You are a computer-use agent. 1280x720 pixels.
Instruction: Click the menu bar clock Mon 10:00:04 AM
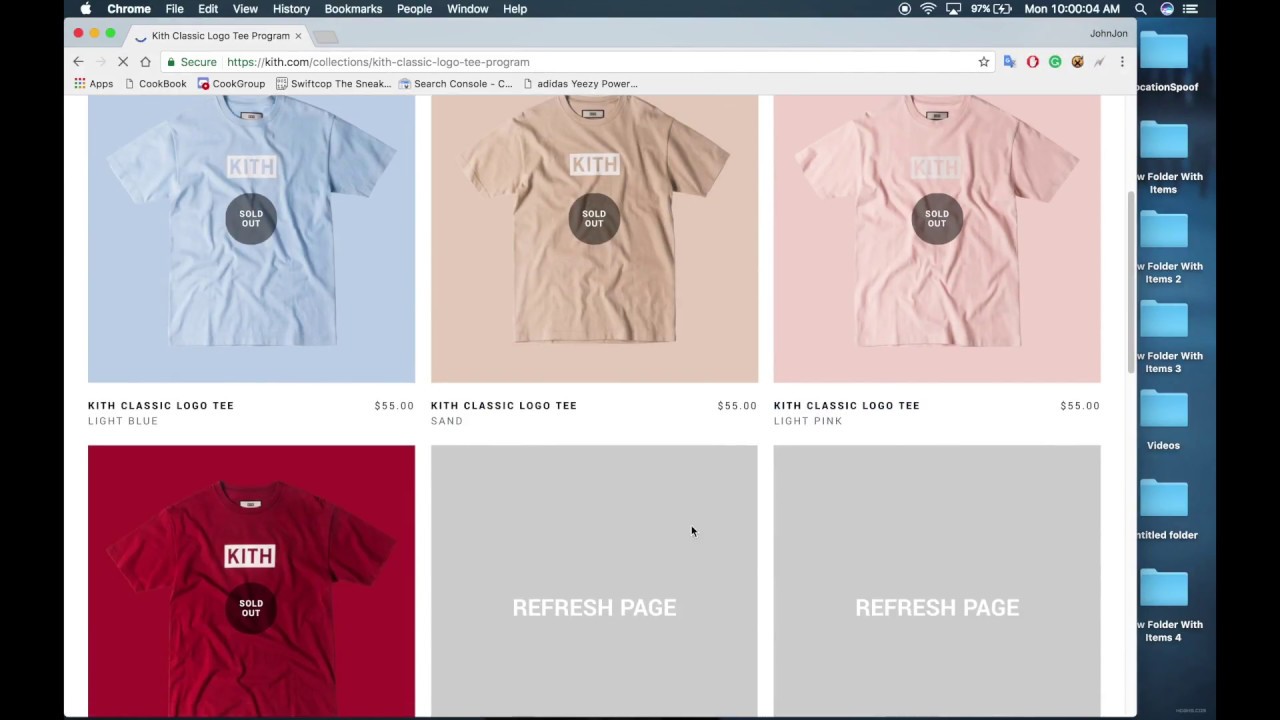click(1072, 9)
